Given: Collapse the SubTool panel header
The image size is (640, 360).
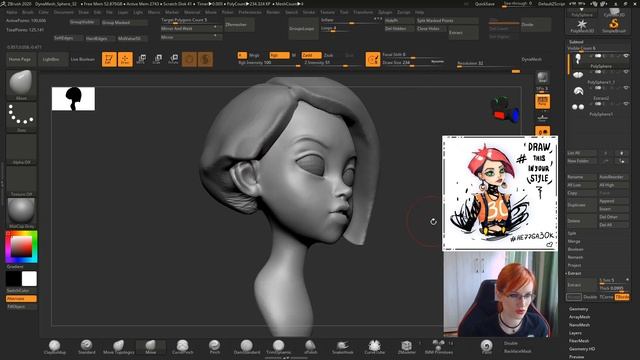Looking at the screenshot, I should tap(576, 42).
